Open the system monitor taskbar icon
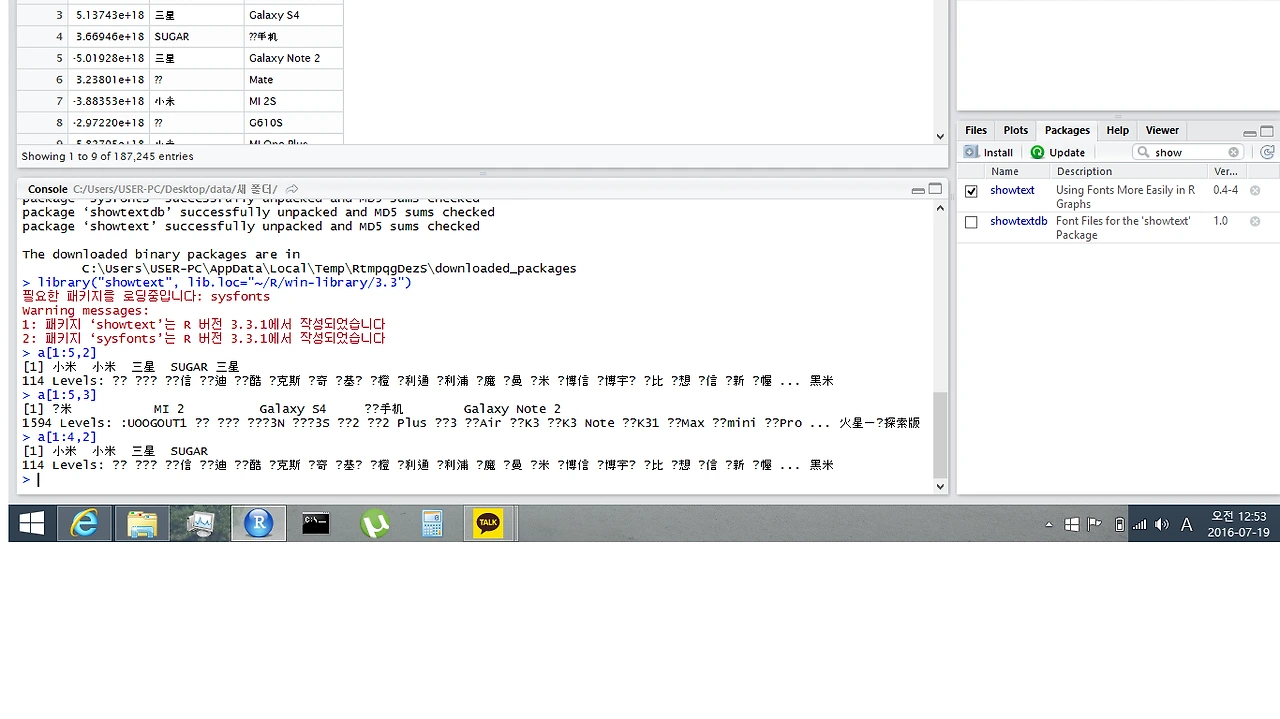 (200, 523)
